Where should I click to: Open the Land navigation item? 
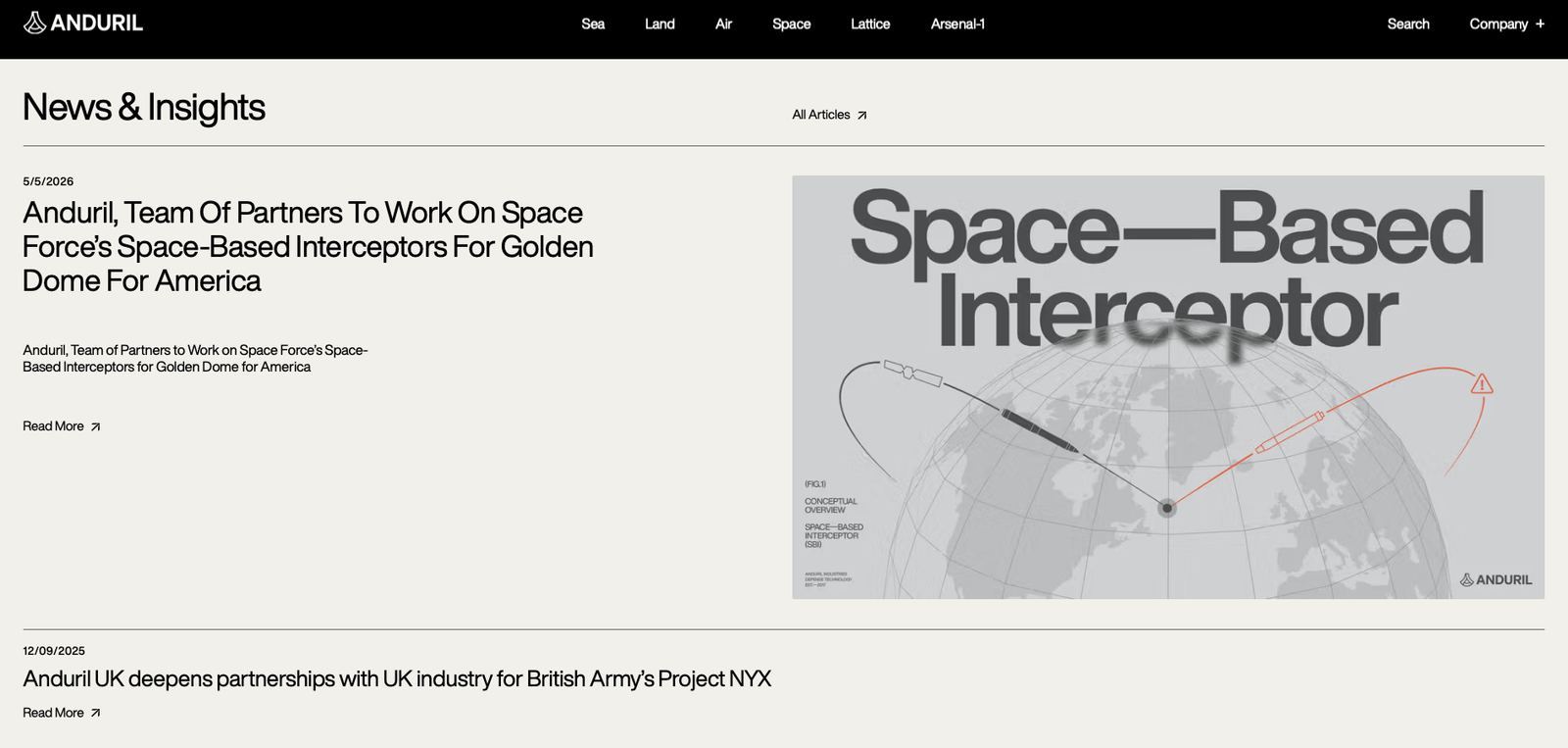click(x=660, y=24)
